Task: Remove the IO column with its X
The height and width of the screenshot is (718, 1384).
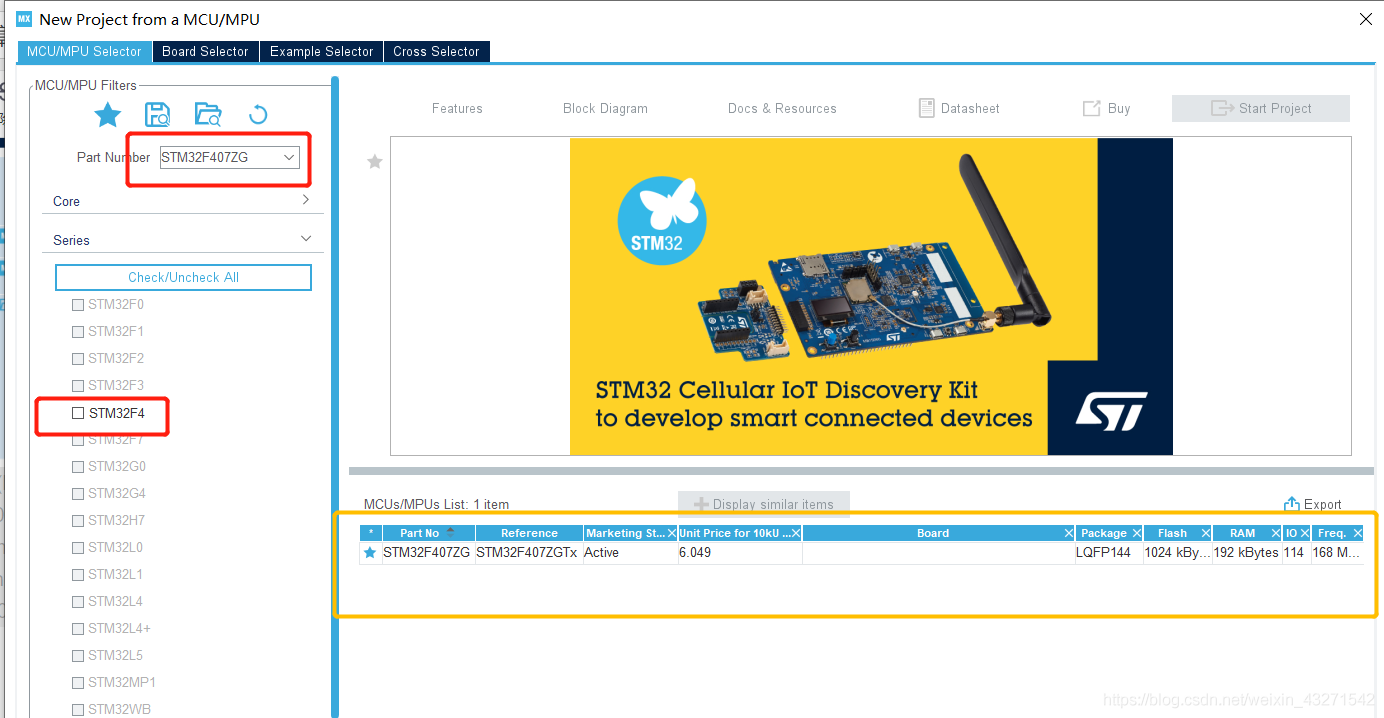Action: (x=1304, y=533)
